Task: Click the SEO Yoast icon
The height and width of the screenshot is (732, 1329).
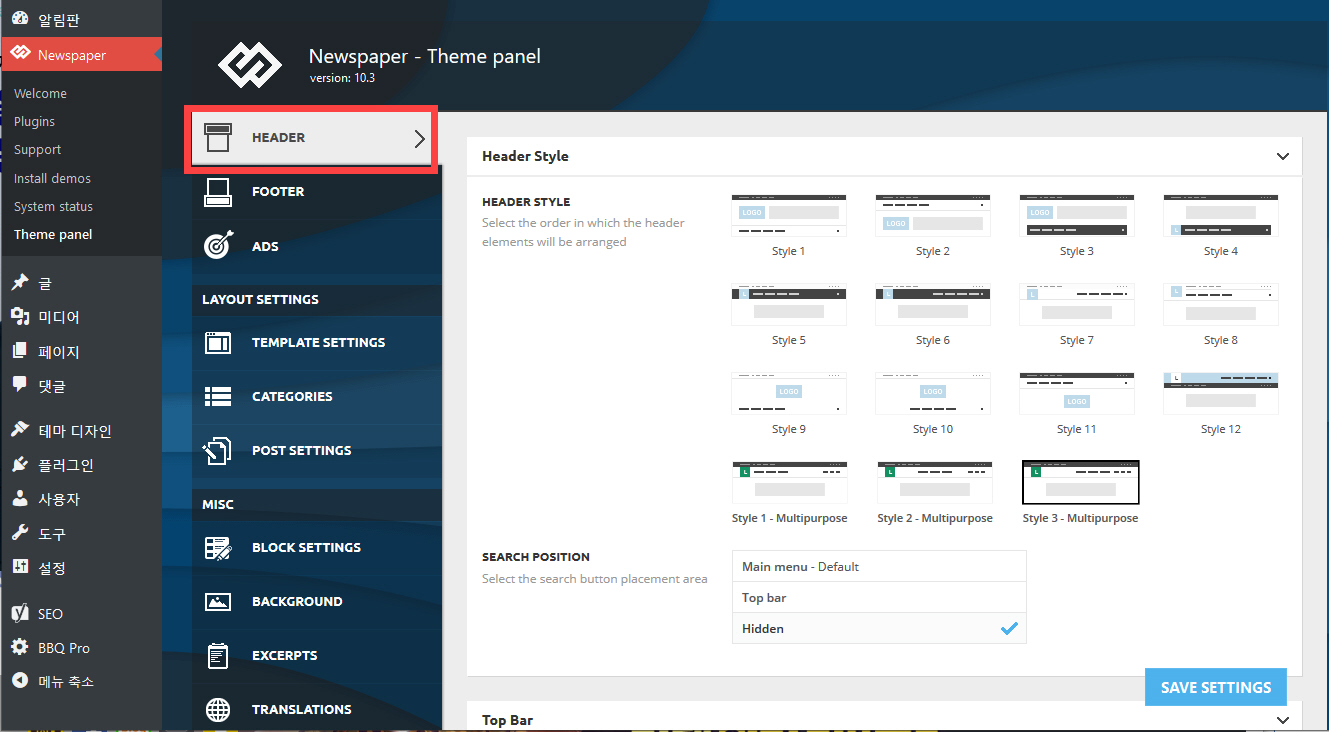Action: 20,613
